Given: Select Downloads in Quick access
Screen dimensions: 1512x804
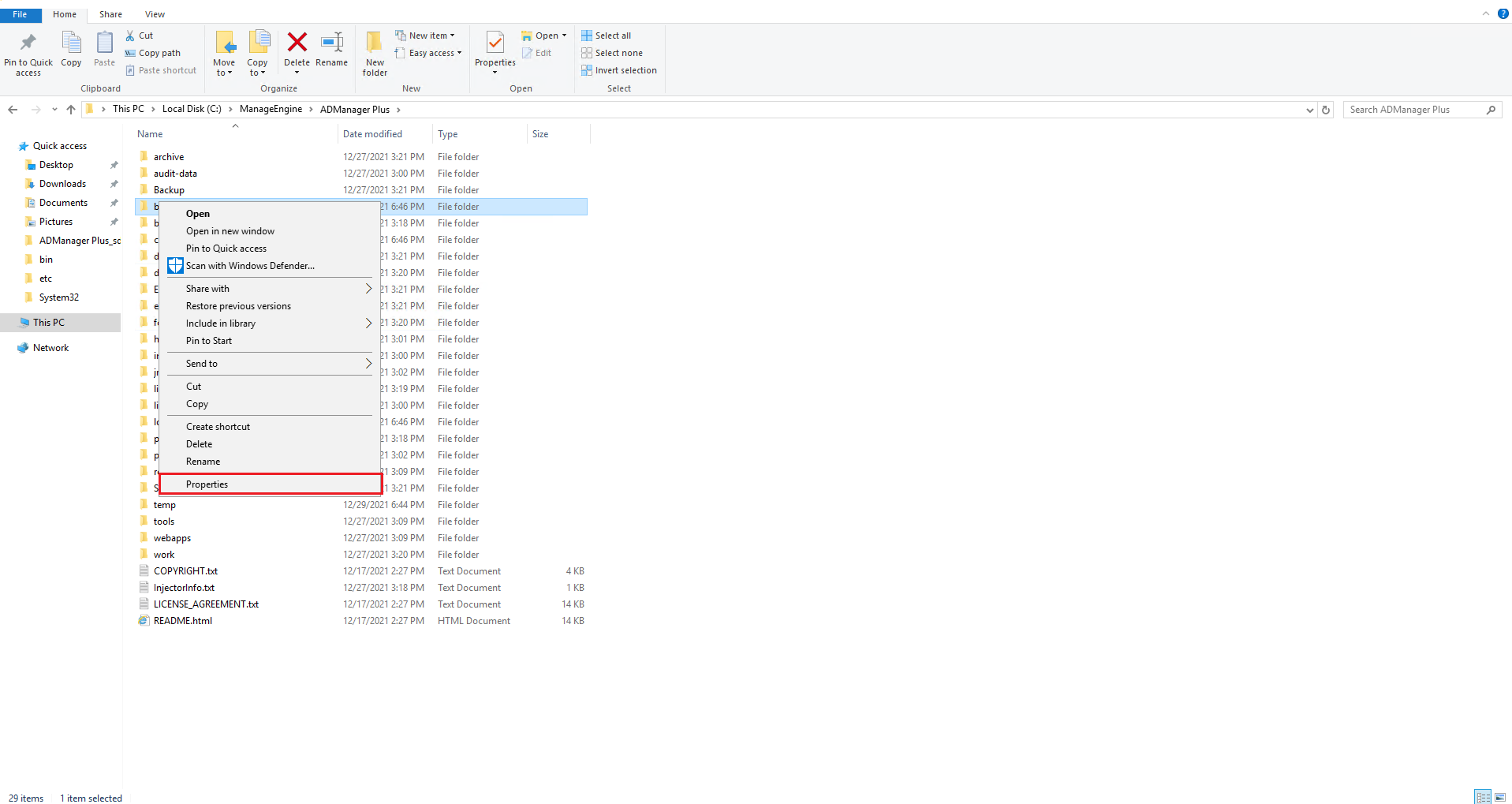Looking at the screenshot, I should tap(62, 184).
